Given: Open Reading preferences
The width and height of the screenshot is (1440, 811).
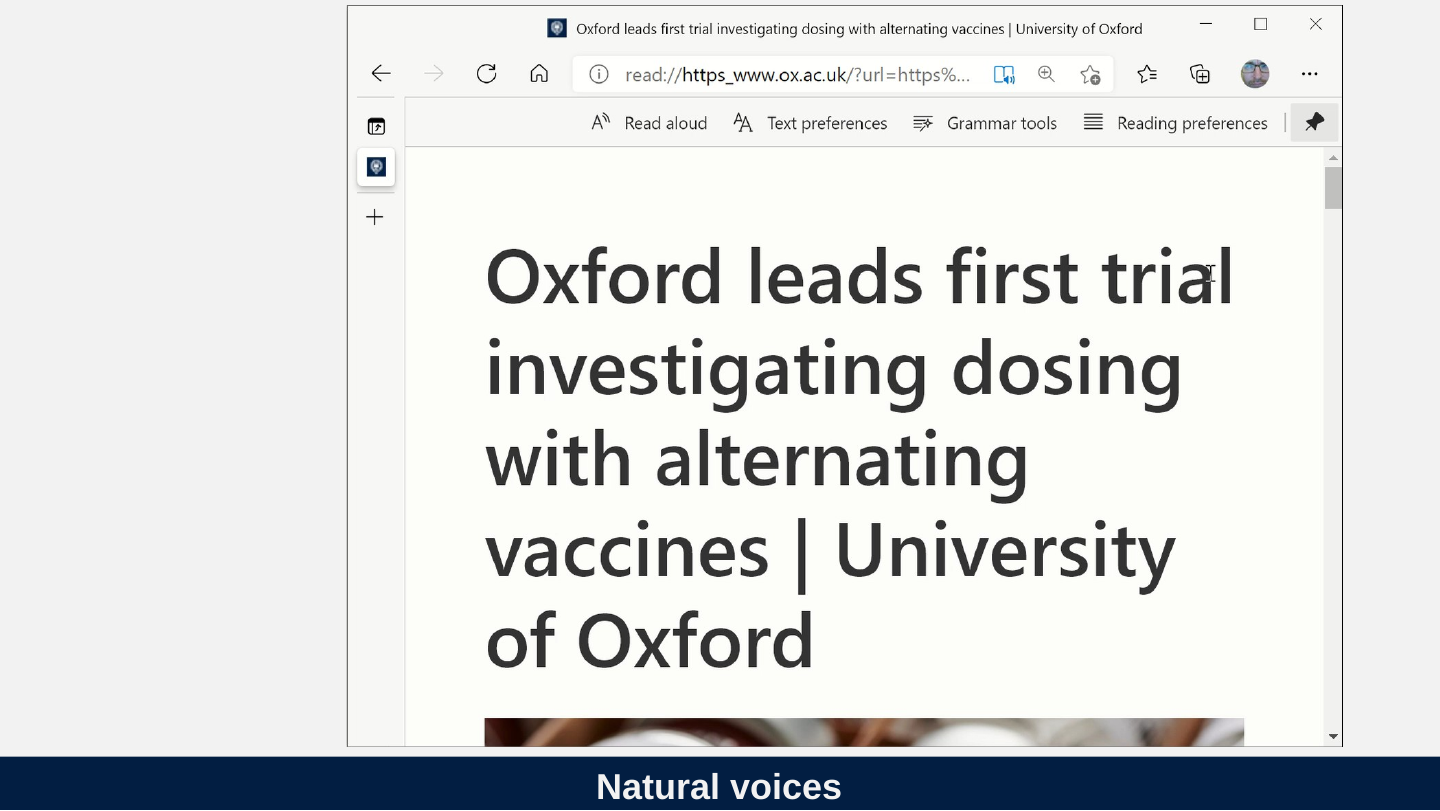Looking at the screenshot, I should point(1175,123).
